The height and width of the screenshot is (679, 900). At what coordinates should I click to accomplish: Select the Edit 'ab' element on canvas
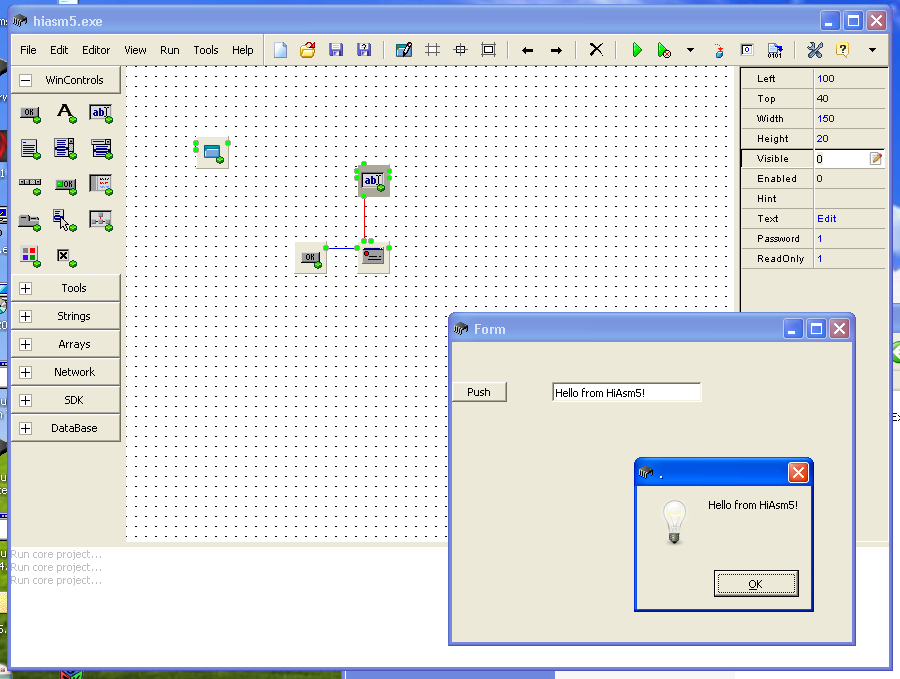pos(373,181)
